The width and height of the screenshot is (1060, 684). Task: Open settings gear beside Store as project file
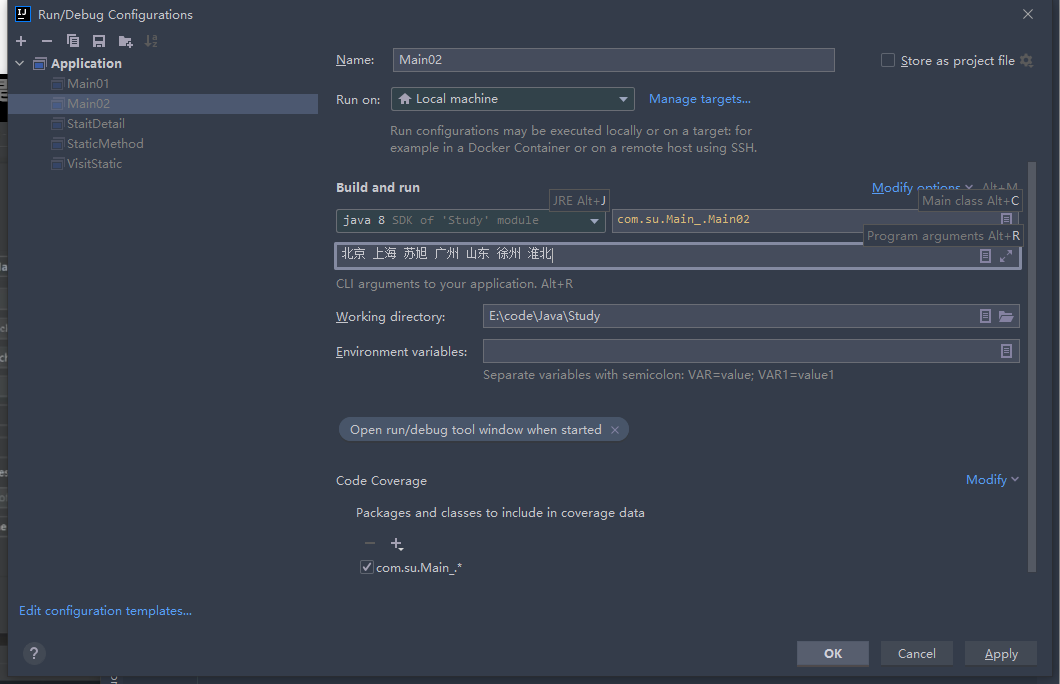[x=1026, y=60]
